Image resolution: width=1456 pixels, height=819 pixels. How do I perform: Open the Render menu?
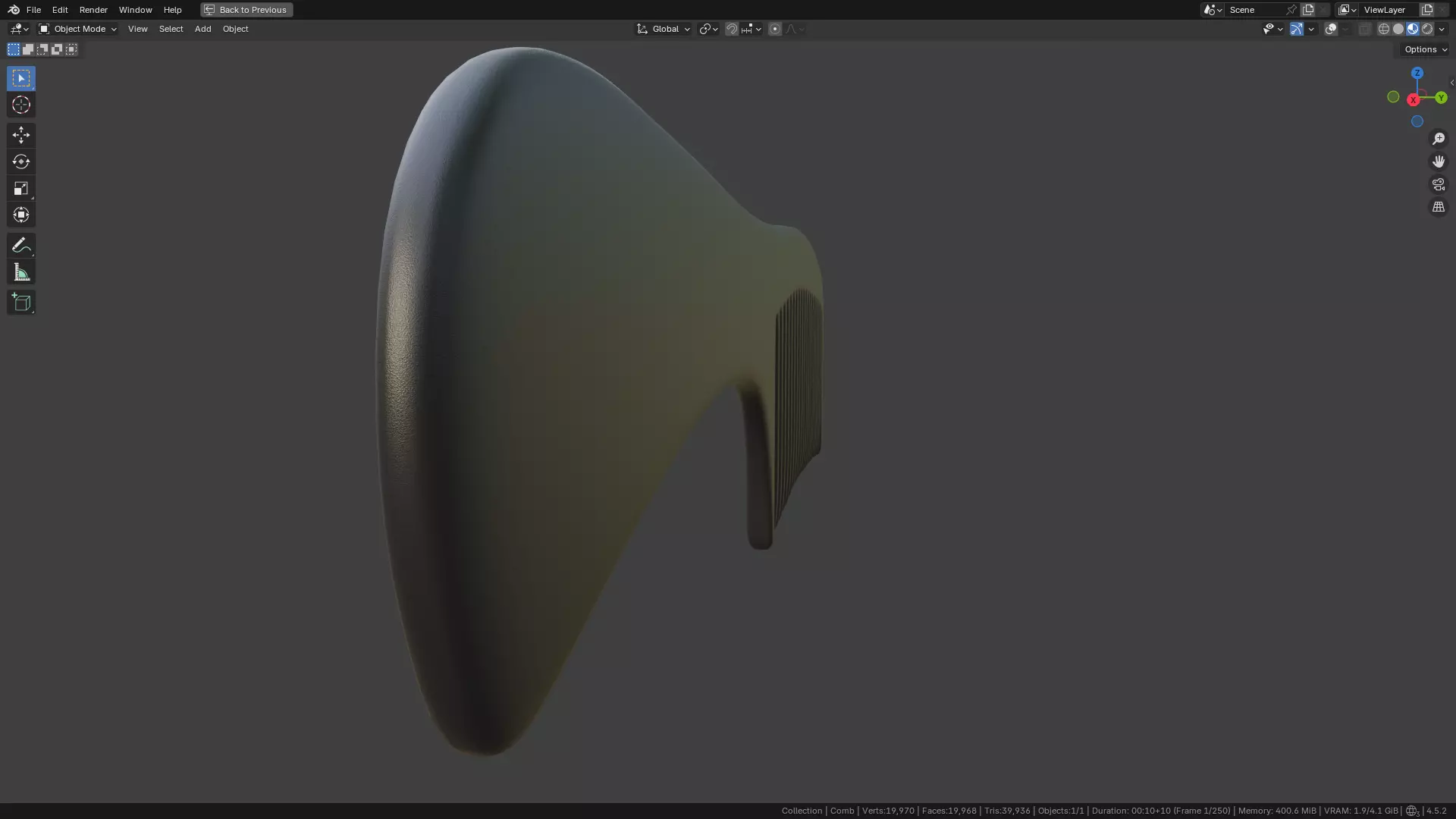[93, 10]
